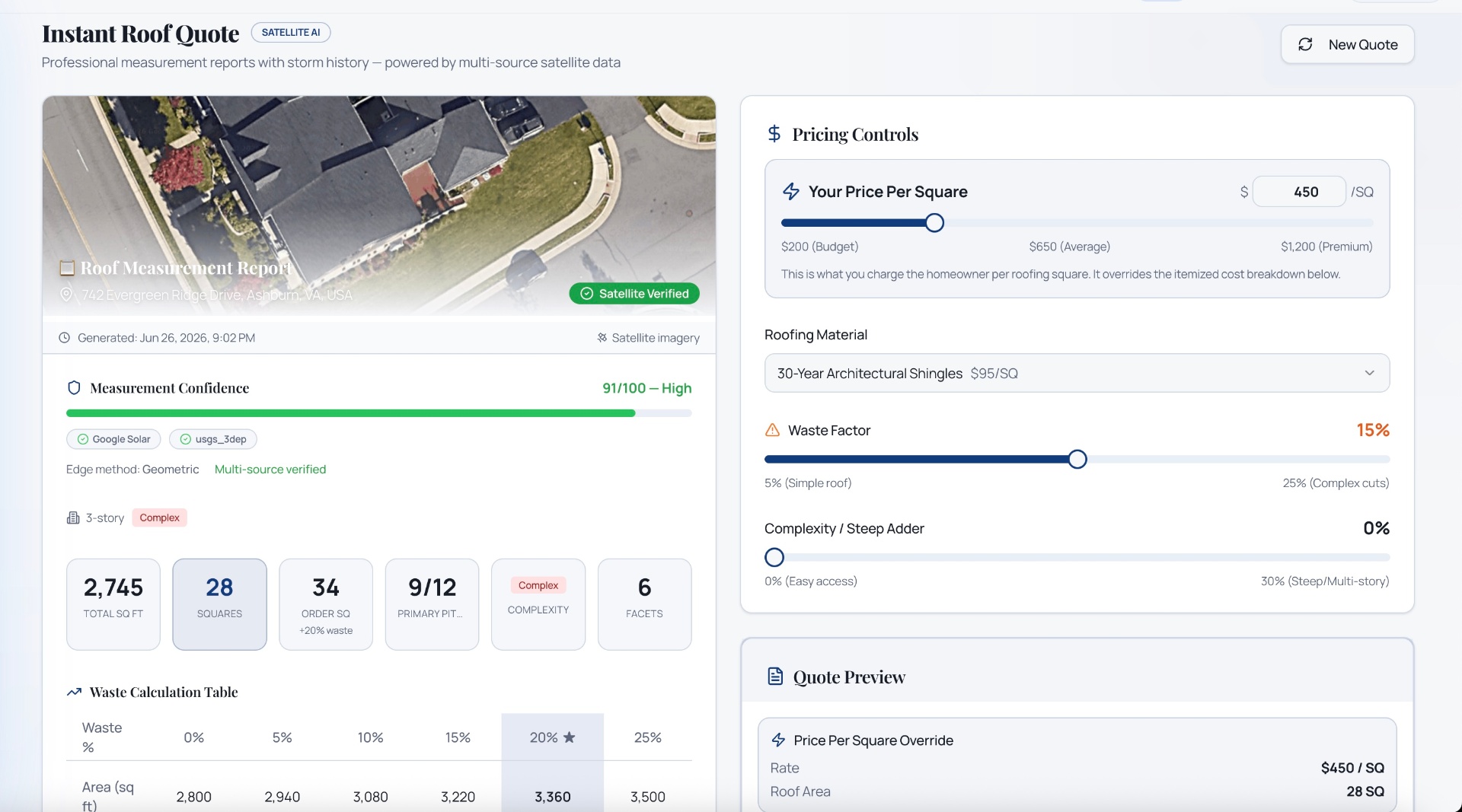Image resolution: width=1462 pixels, height=812 pixels.
Task: Click the Waste Factor slider handle
Action: pos(1077,459)
